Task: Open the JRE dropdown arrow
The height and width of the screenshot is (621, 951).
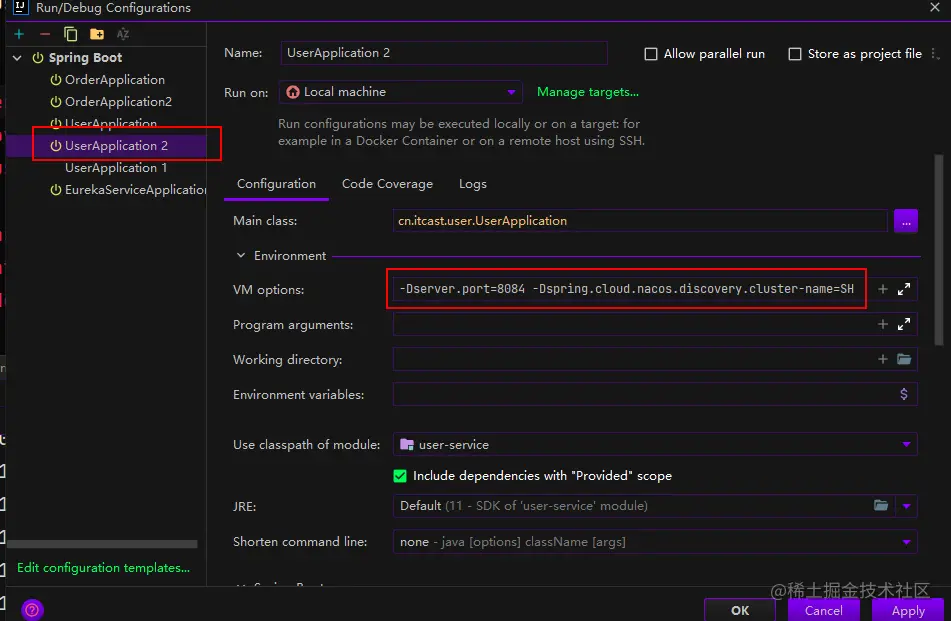Action: click(x=907, y=506)
